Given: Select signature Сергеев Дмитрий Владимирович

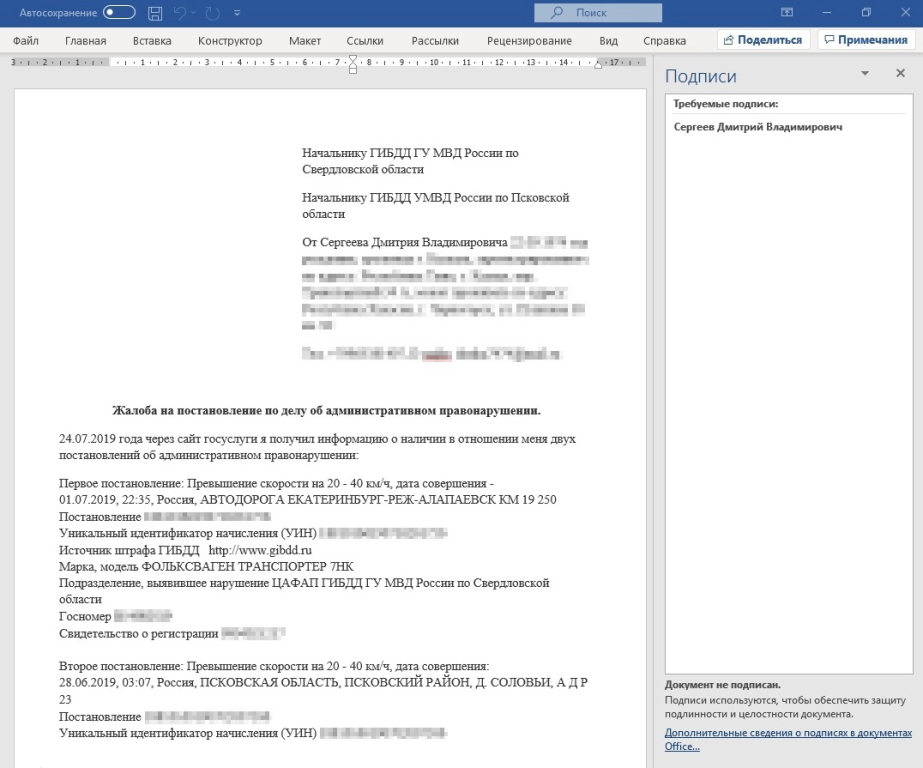Looking at the screenshot, I should coord(757,128).
